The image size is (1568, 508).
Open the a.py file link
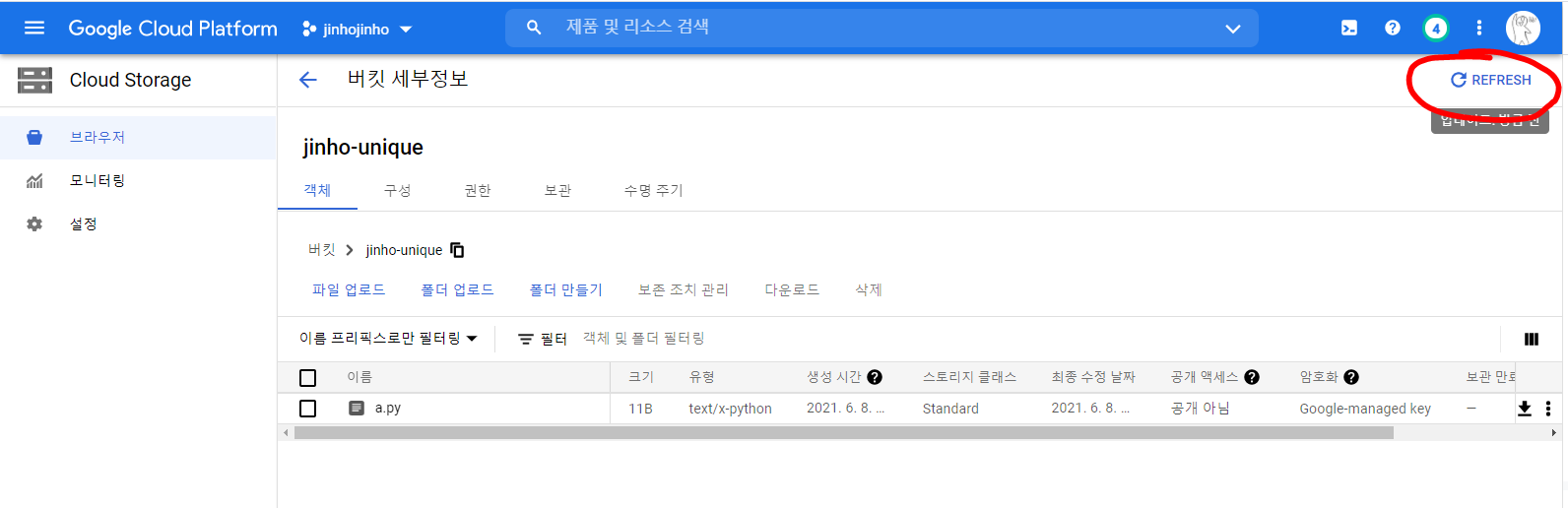[388, 408]
